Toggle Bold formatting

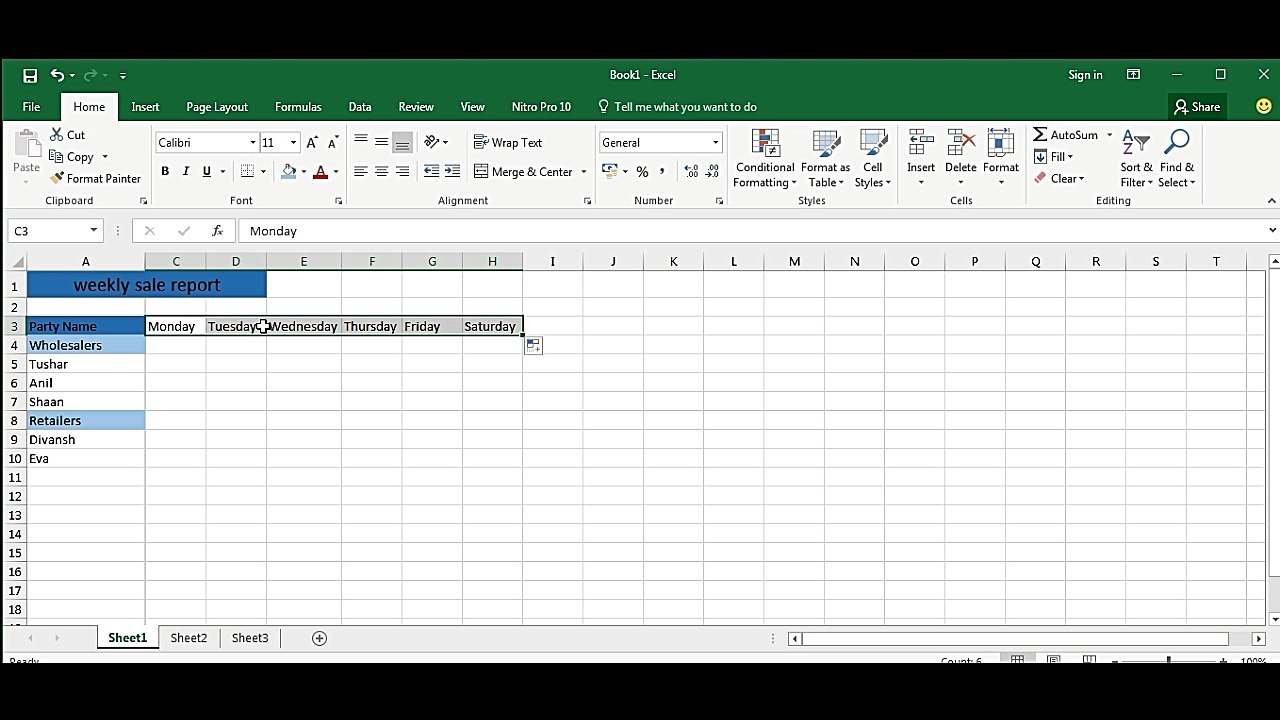click(165, 172)
